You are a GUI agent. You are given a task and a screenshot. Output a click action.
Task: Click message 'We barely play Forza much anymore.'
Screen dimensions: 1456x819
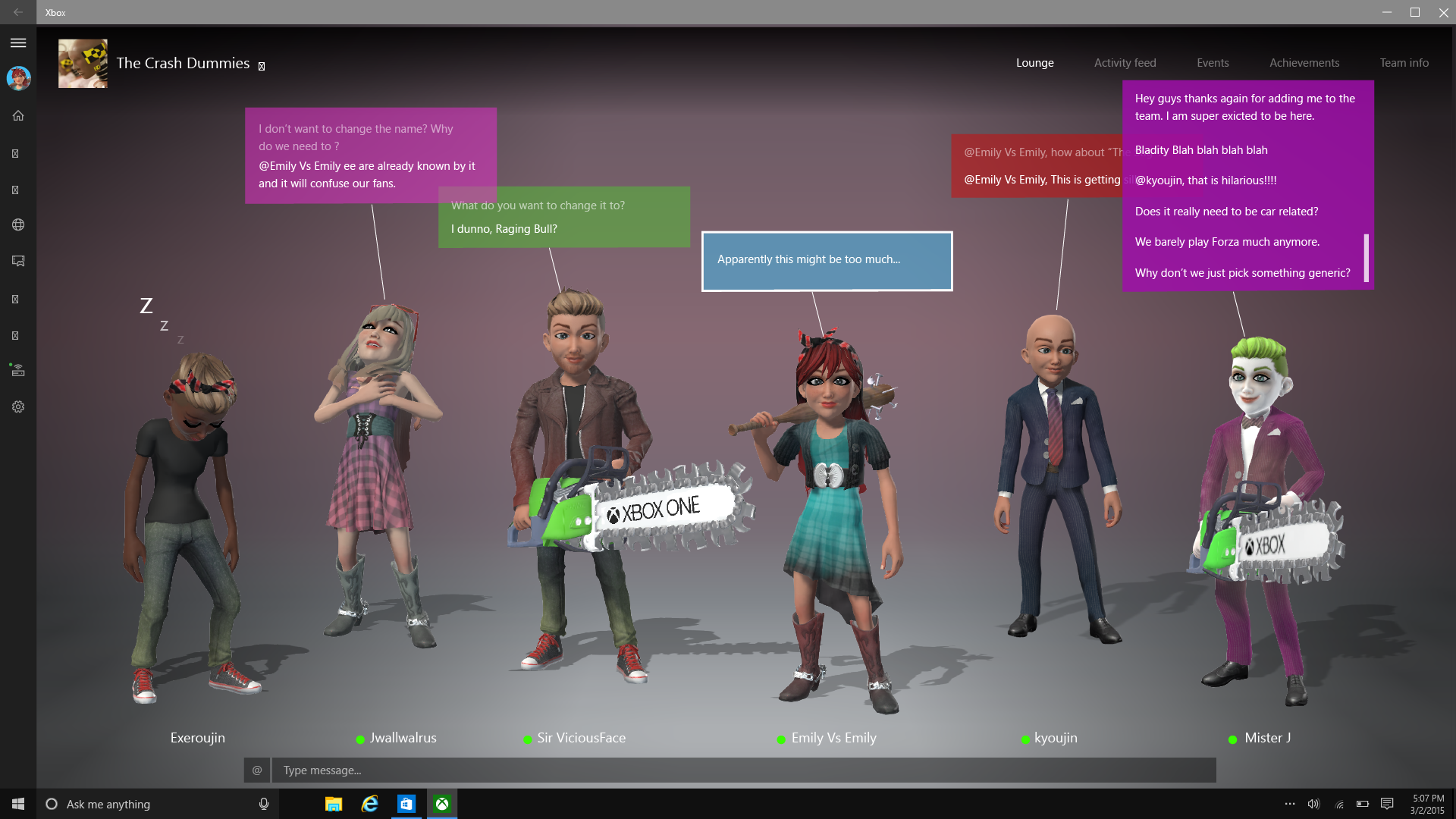tap(1227, 242)
